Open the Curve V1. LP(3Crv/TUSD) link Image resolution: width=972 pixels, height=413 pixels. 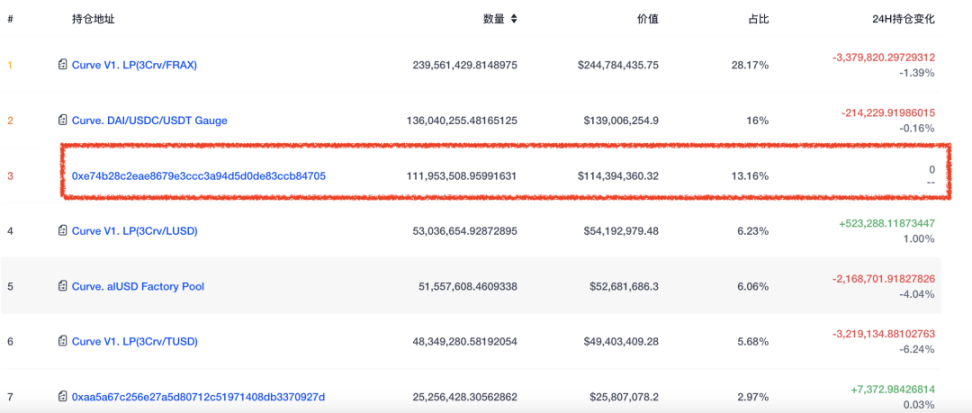pyautogui.click(x=134, y=342)
